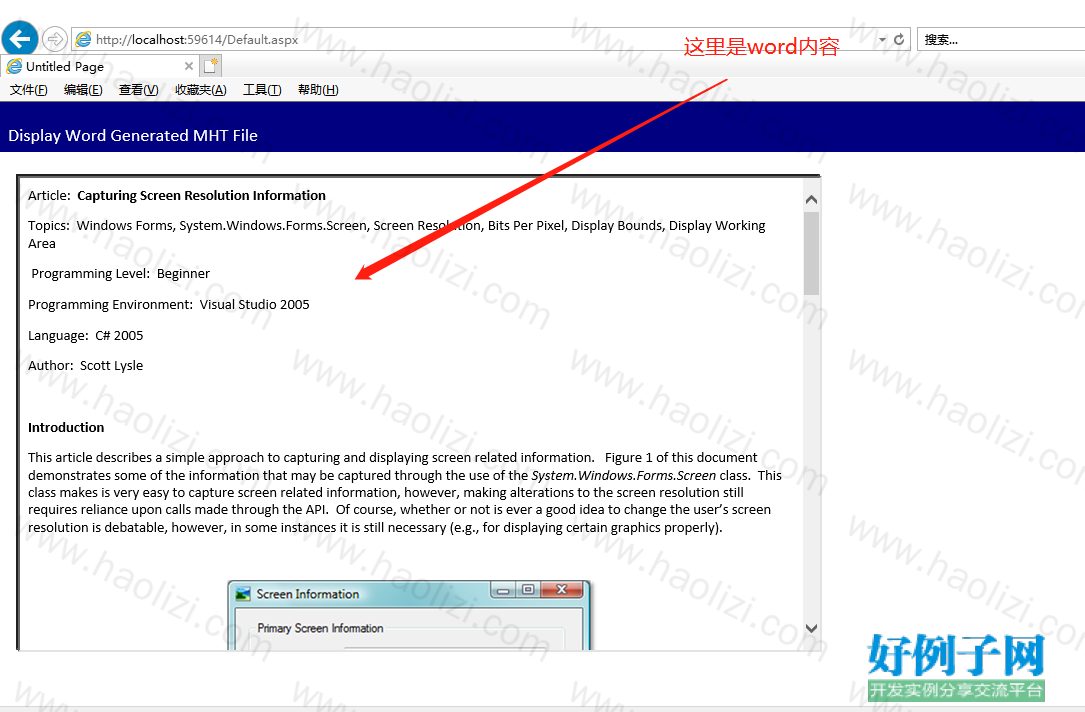The image size is (1085, 712).
Task: Click the 'Programming Level: Beginner' line
Action: point(120,274)
